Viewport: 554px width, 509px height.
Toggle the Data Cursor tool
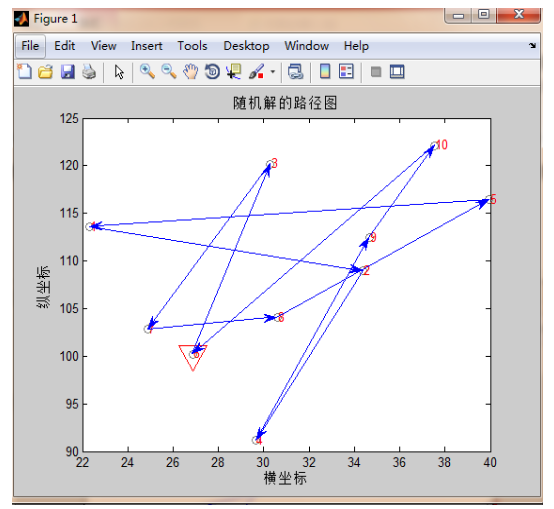(234, 72)
